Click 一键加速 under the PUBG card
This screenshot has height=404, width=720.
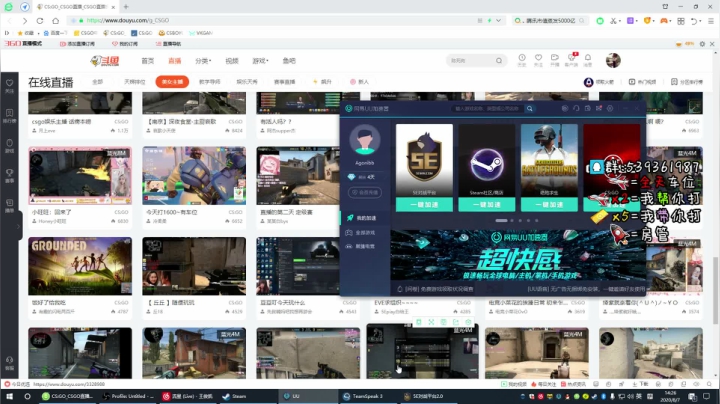(x=549, y=204)
